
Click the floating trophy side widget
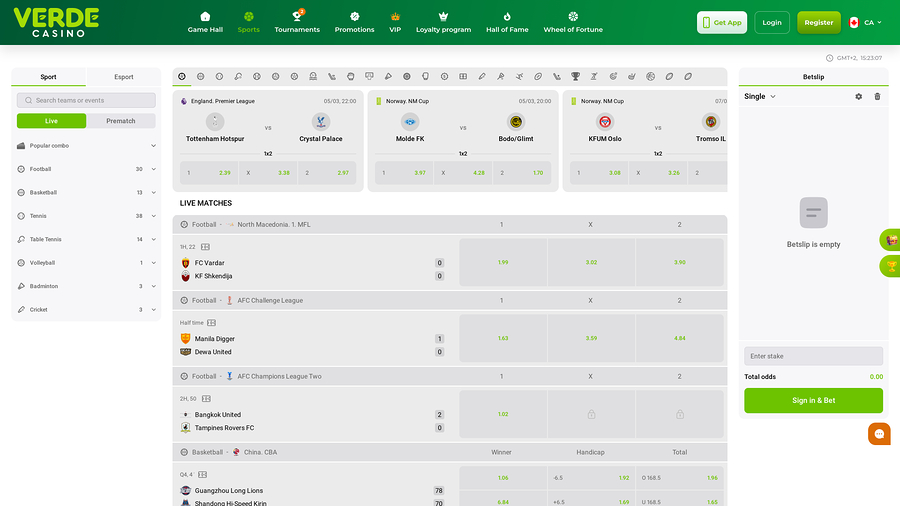pos(891,266)
